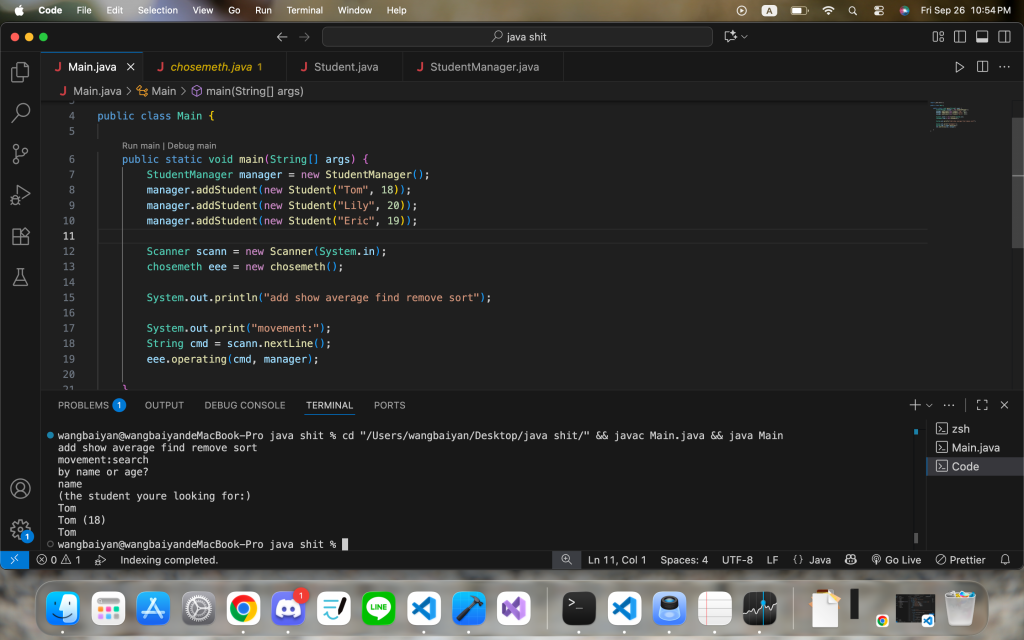1024x640 pixels.
Task: Open the DEBUG CONSOLE tab
Action: pos(245,405)
